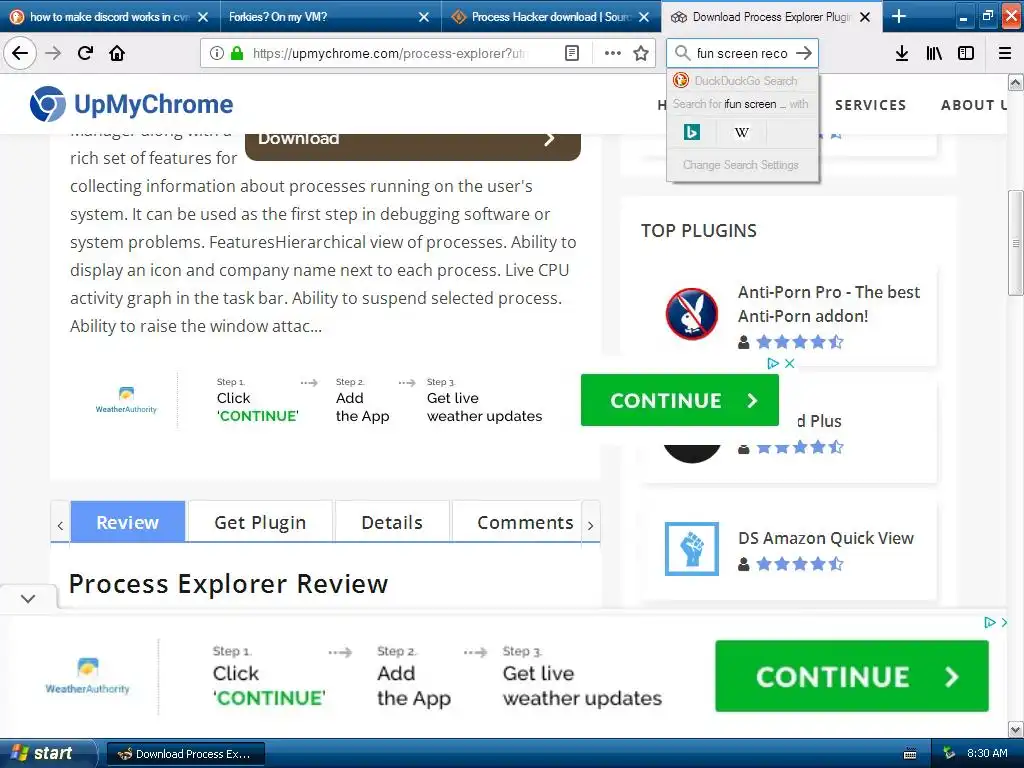Click the scrollbar down arrow

[1016, 729]
